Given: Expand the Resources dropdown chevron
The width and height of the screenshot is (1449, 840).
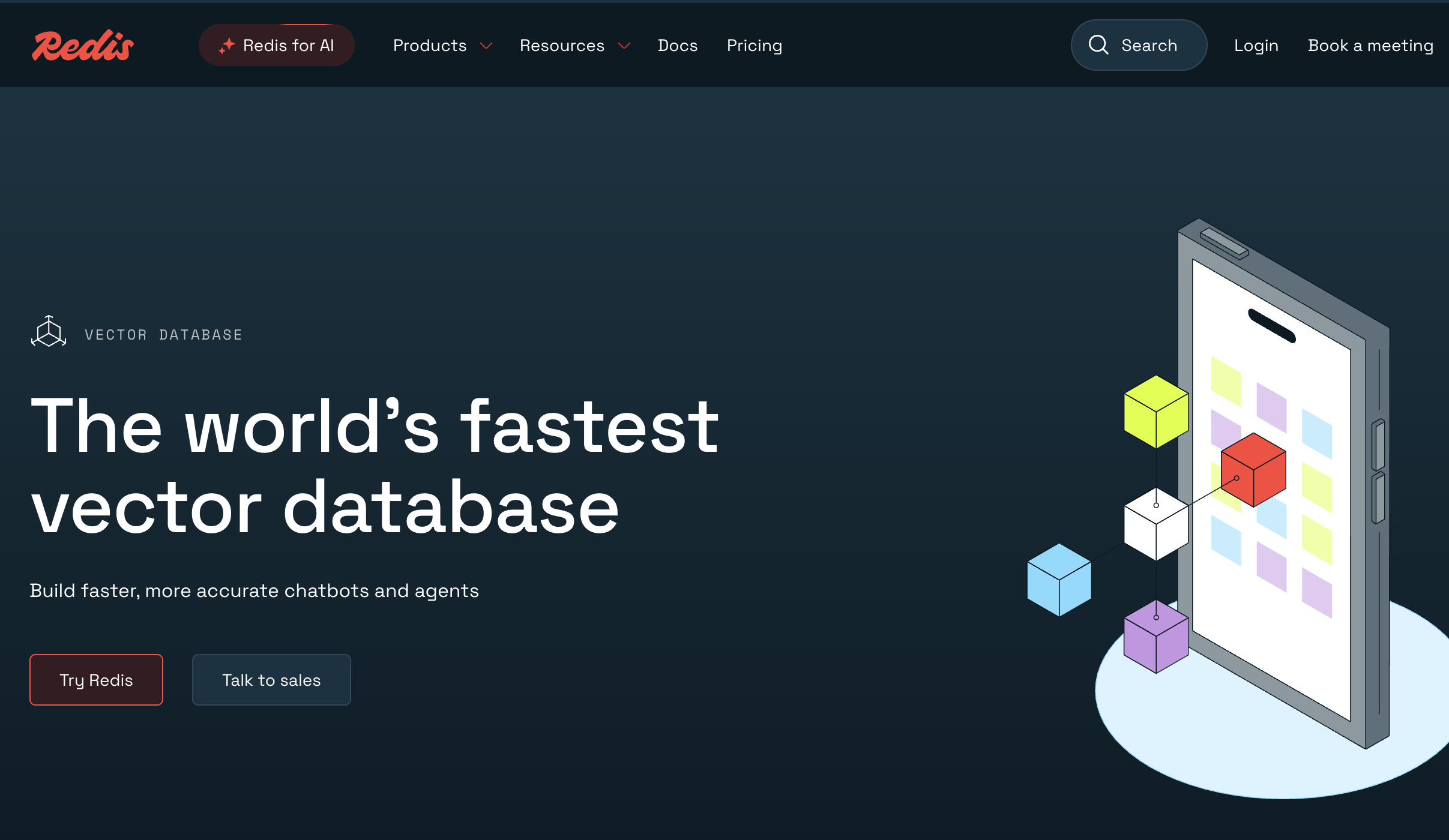Looking at the screenshot, I should click(624, 46).
